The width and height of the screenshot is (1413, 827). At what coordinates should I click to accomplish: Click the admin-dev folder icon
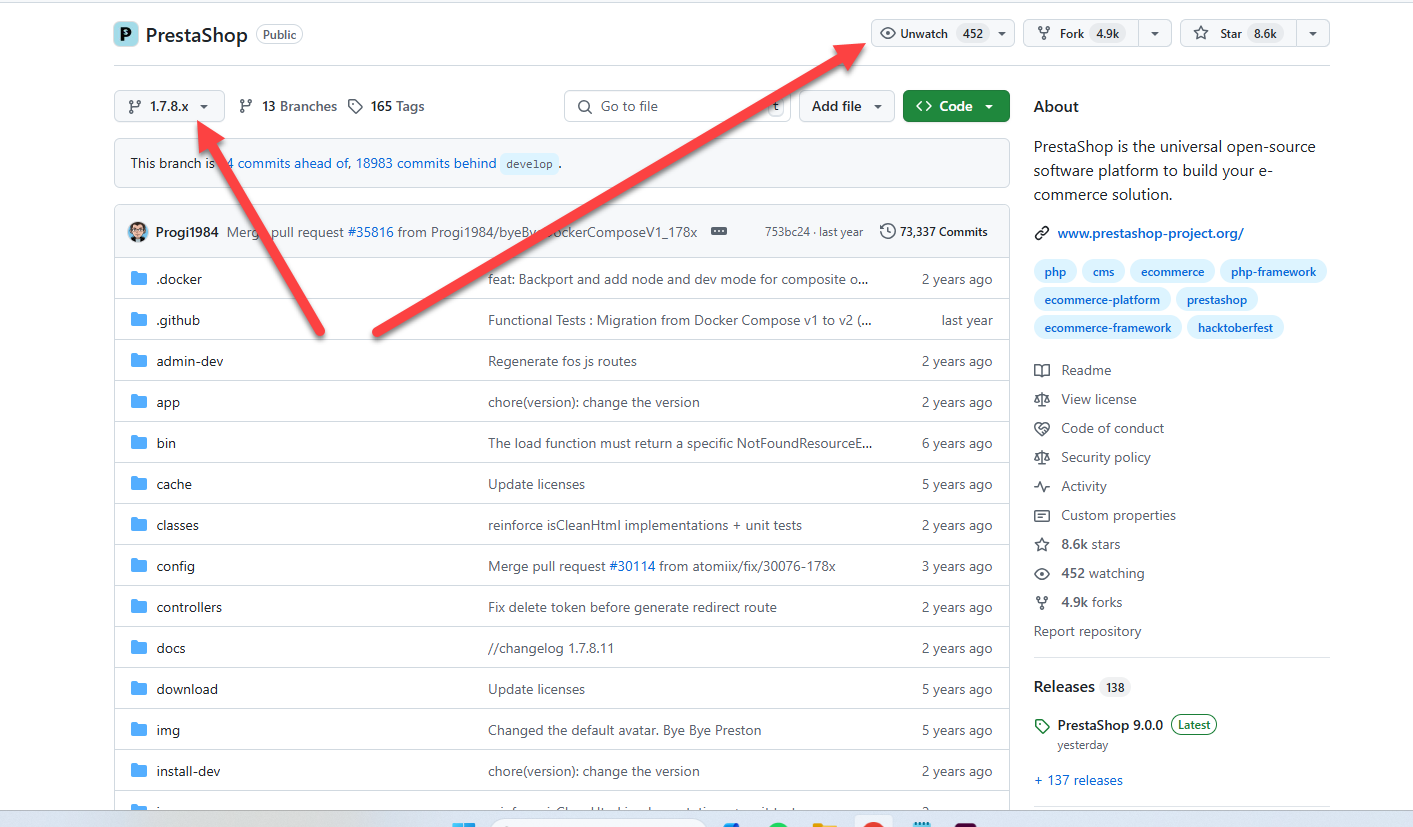coord(139,361)
